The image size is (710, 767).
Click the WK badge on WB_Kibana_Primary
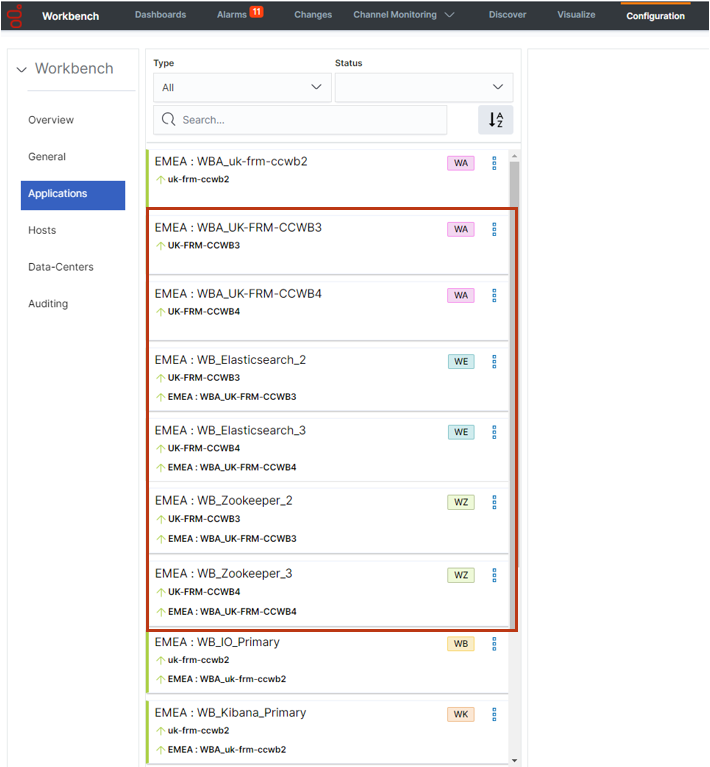tap(460, 714)
